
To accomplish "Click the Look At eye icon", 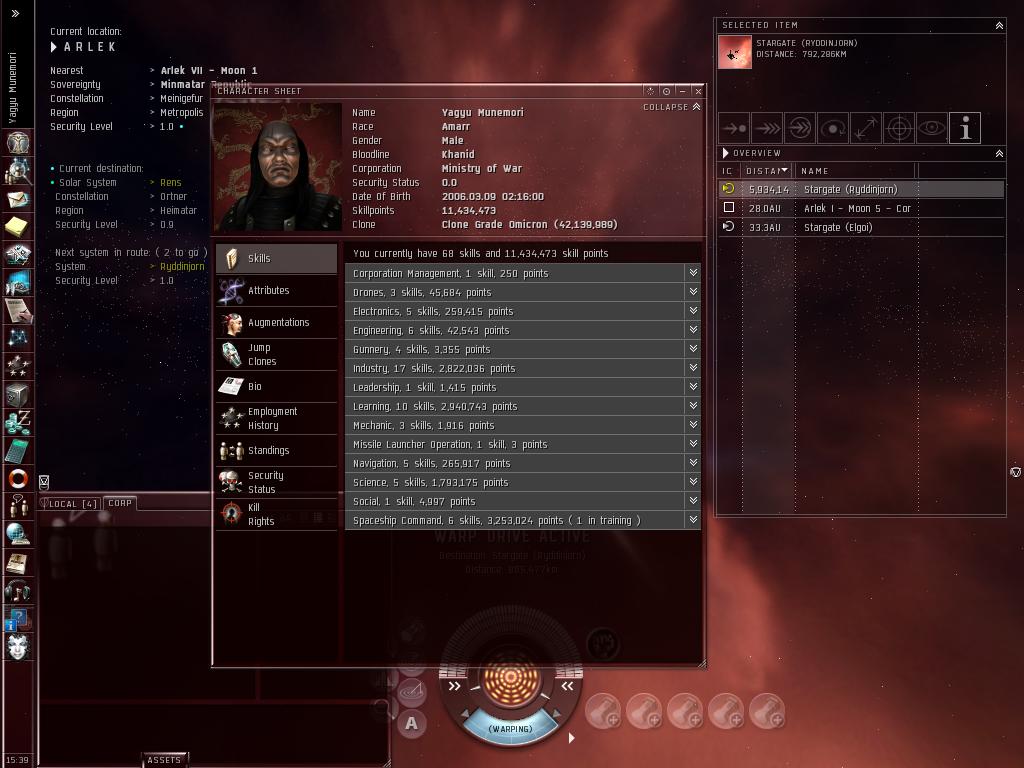I will click(932, 128).
